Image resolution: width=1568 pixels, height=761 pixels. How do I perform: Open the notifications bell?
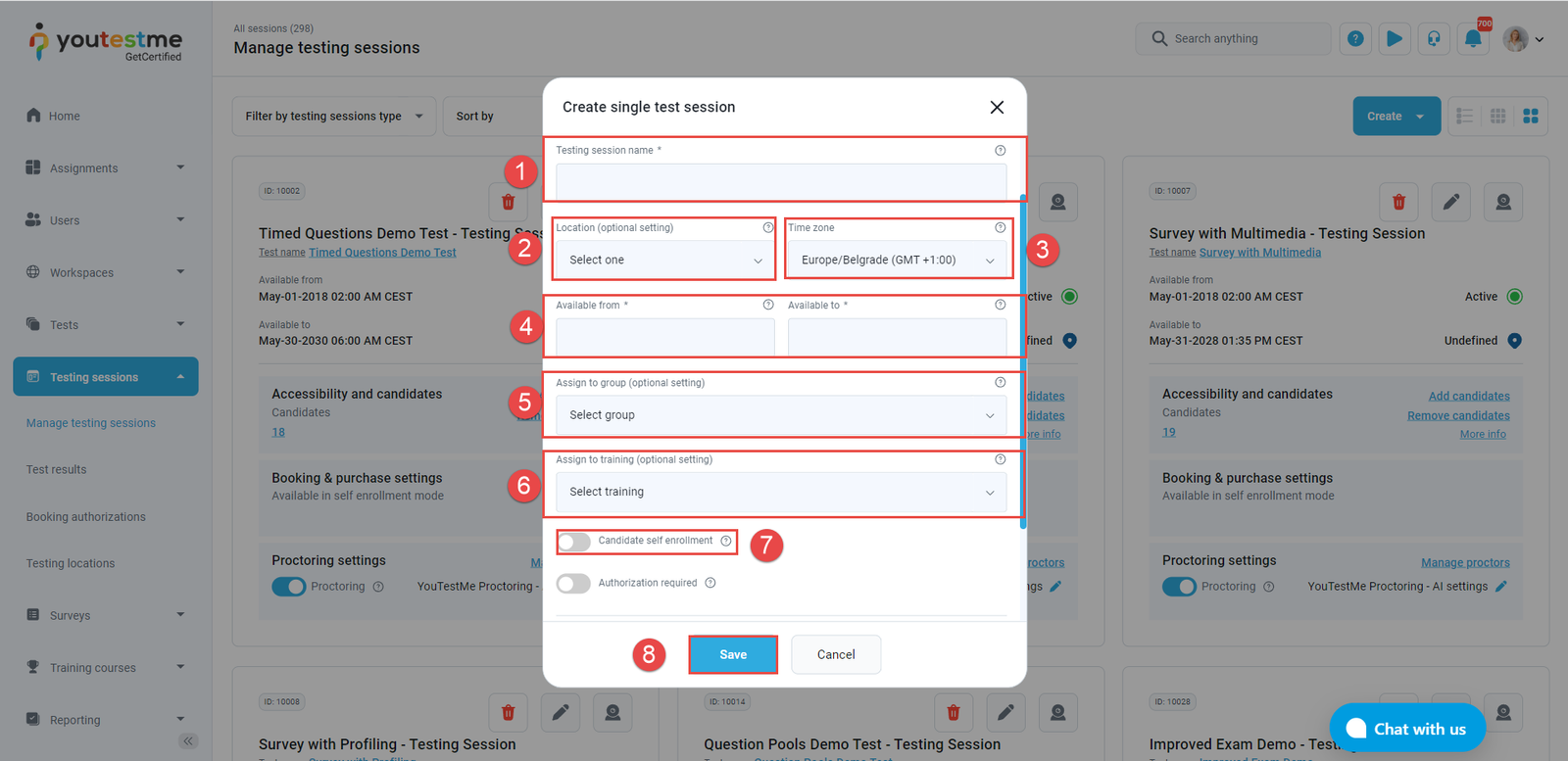point(1473,39)
